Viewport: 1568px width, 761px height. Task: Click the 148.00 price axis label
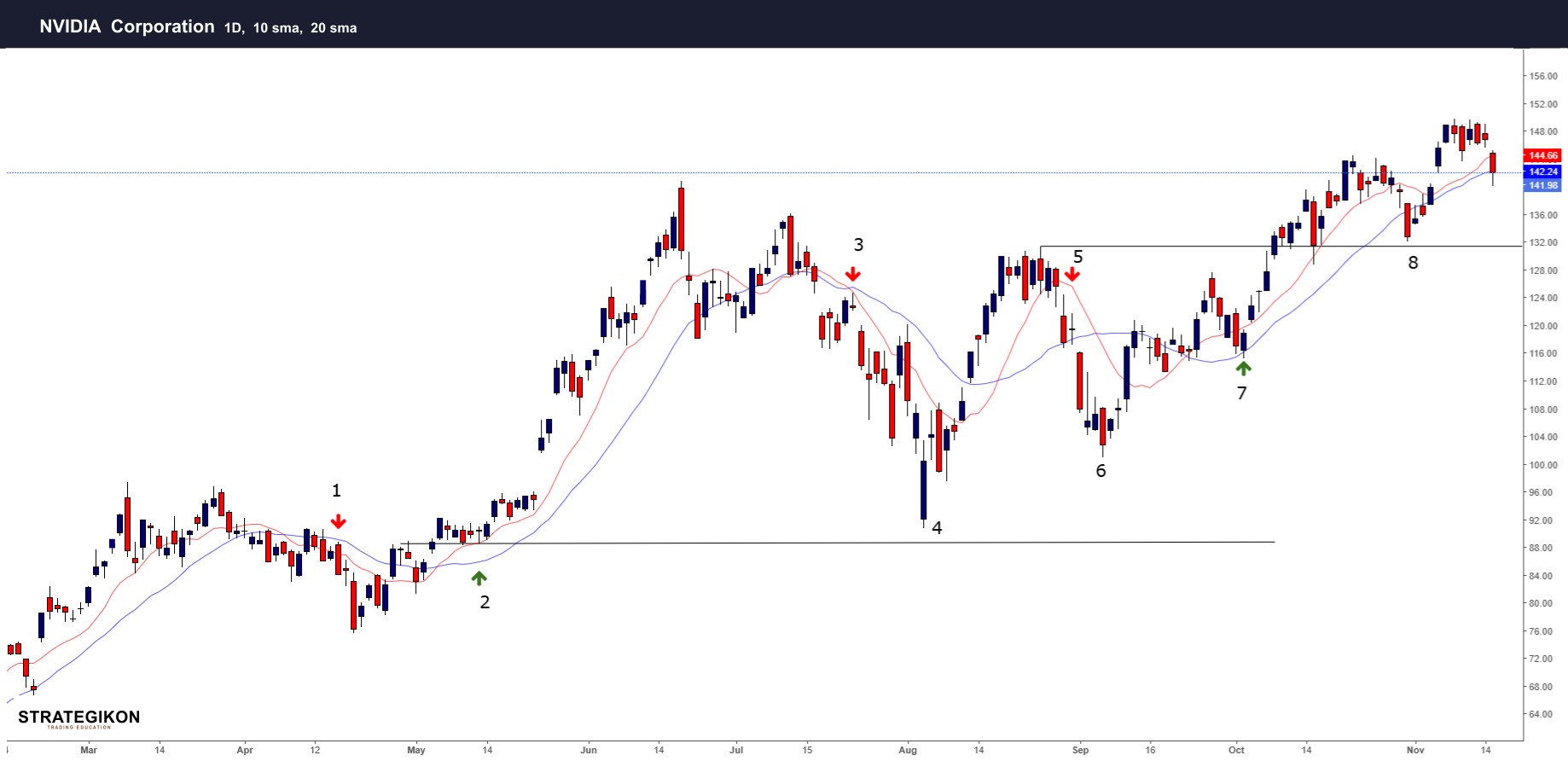(1543, 131)
